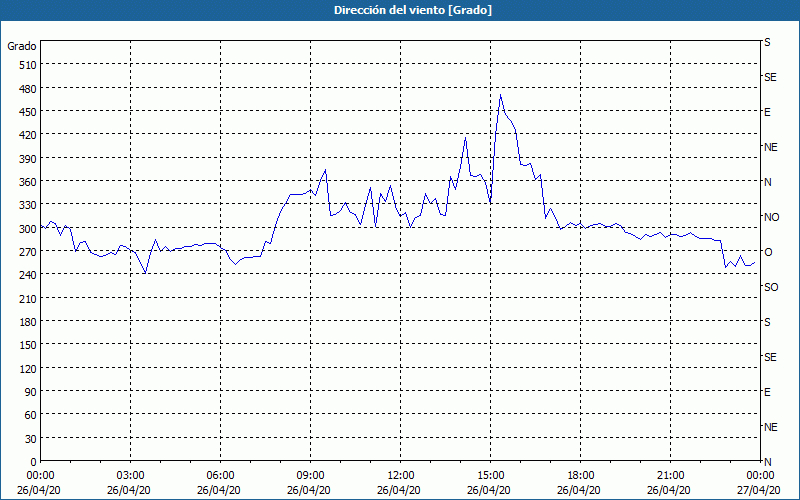Click the chart title 'Dirección del viento [Grado]'
This screenshot has height=500, width=800.
pyautogui.click(x=413, y=10)
